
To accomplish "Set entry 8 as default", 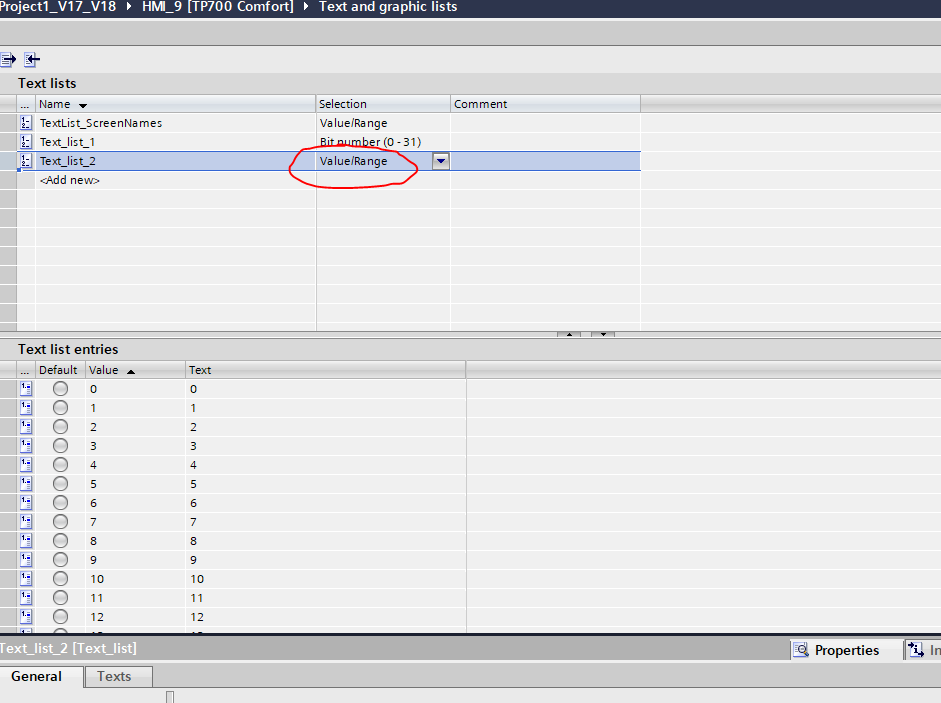I will pyautogui.click(x=60, y=540).
